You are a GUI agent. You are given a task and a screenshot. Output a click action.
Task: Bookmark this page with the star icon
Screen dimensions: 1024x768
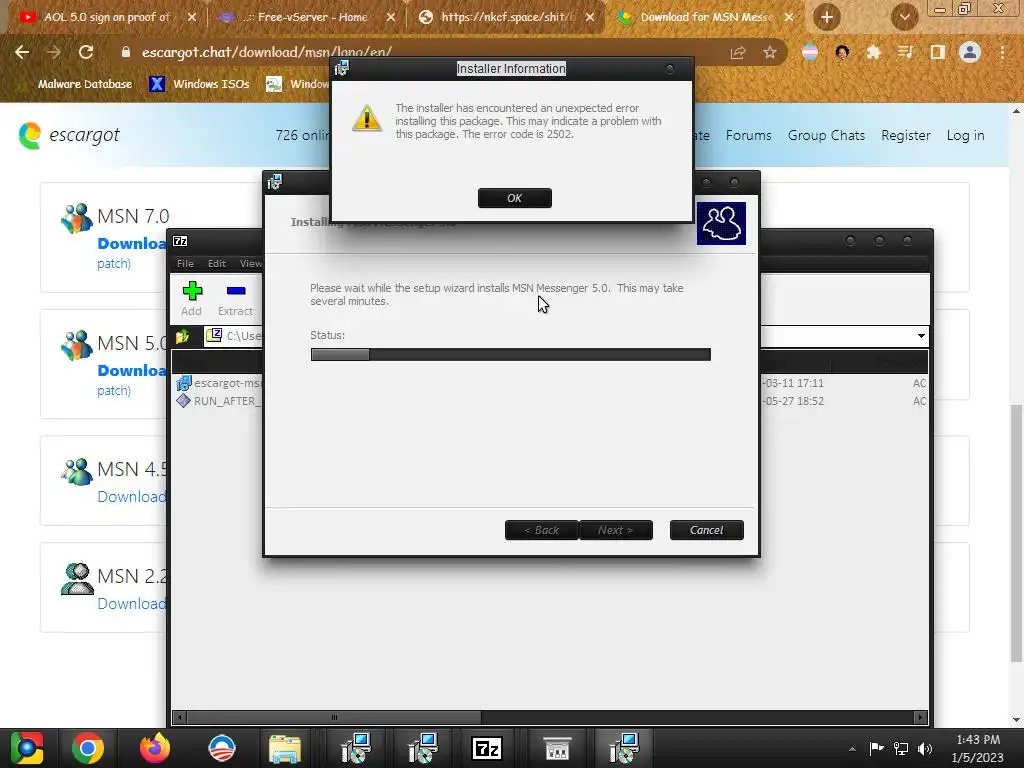[770, 52]
